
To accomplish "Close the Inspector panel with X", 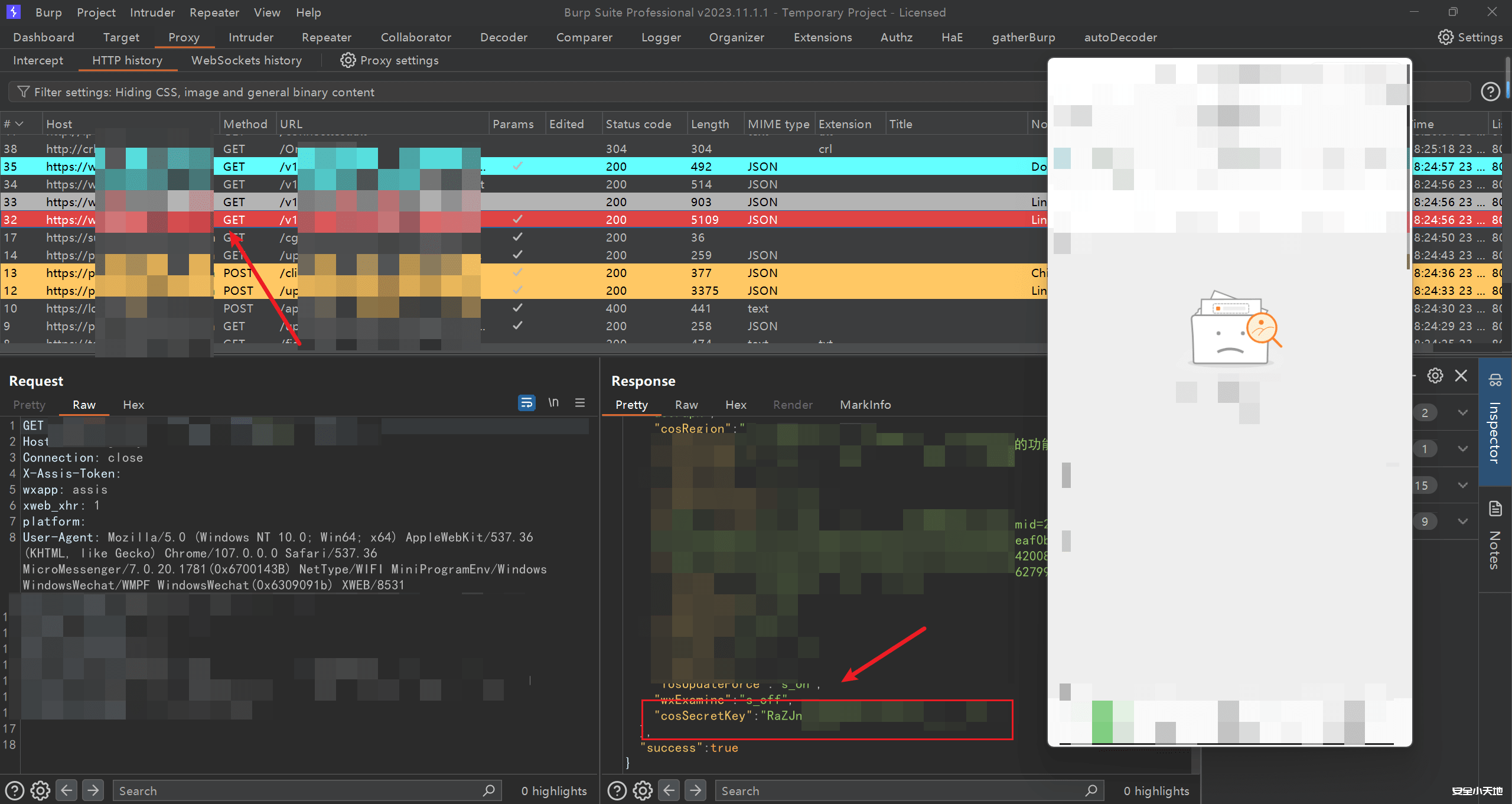I will click(1461, 376).
